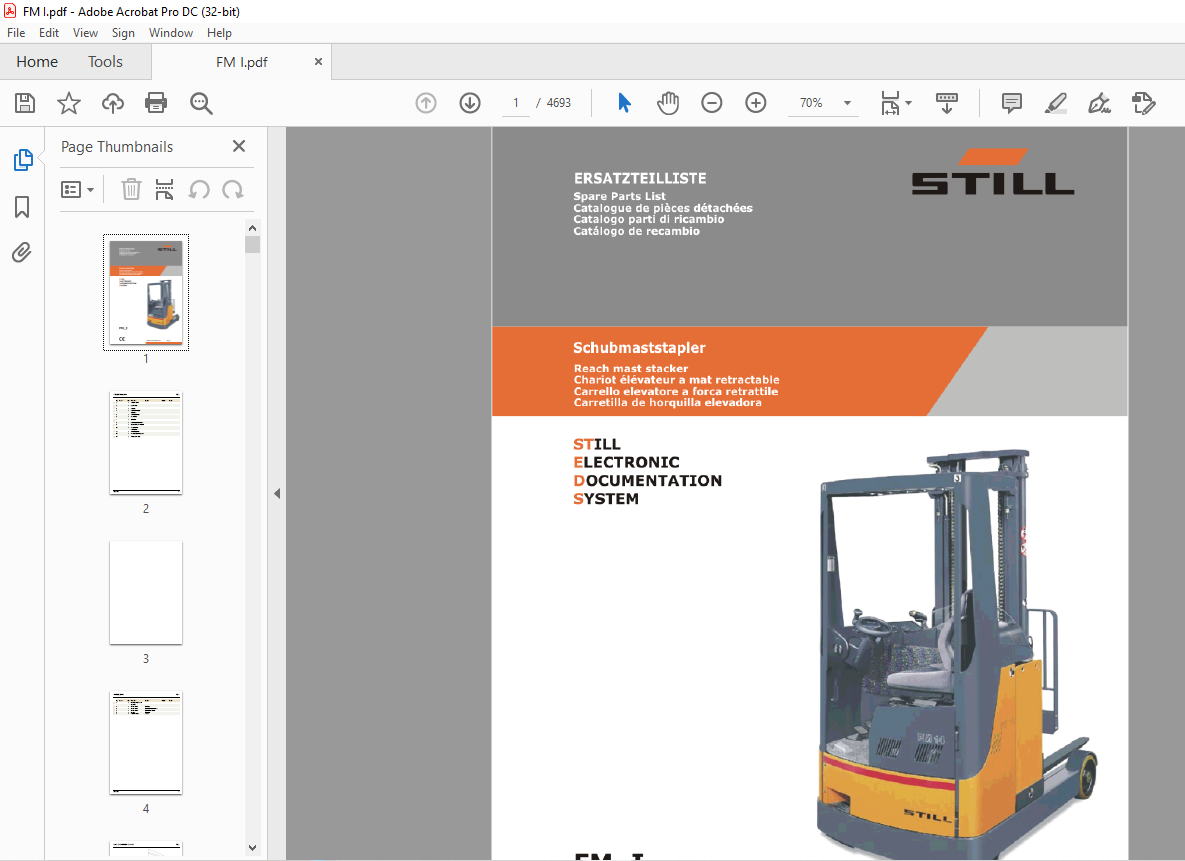Click the ELECTRONIC text line

[x=627, y=462]
